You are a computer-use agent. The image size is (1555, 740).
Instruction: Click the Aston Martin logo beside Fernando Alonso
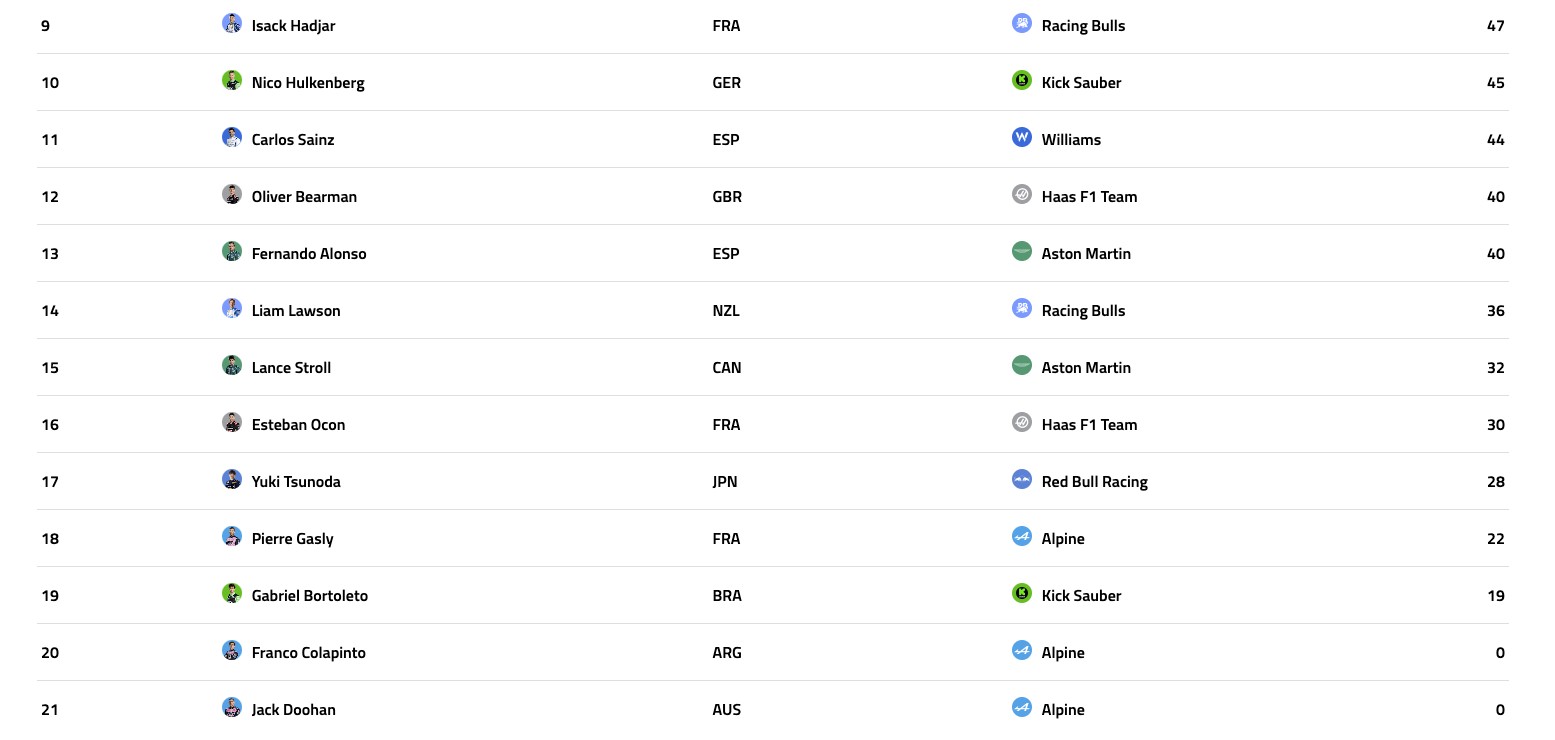tap(1021, 252)
